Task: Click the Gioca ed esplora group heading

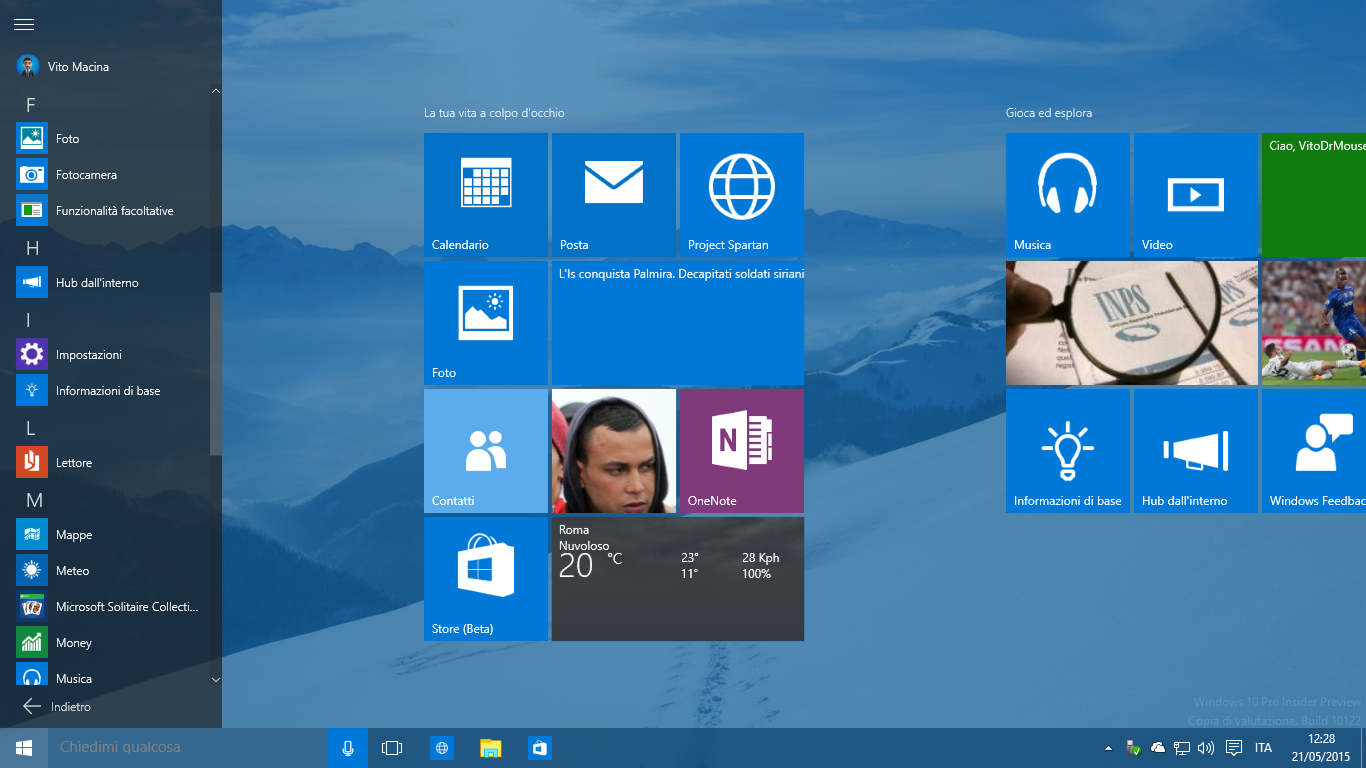Action: click(1049, 113)
